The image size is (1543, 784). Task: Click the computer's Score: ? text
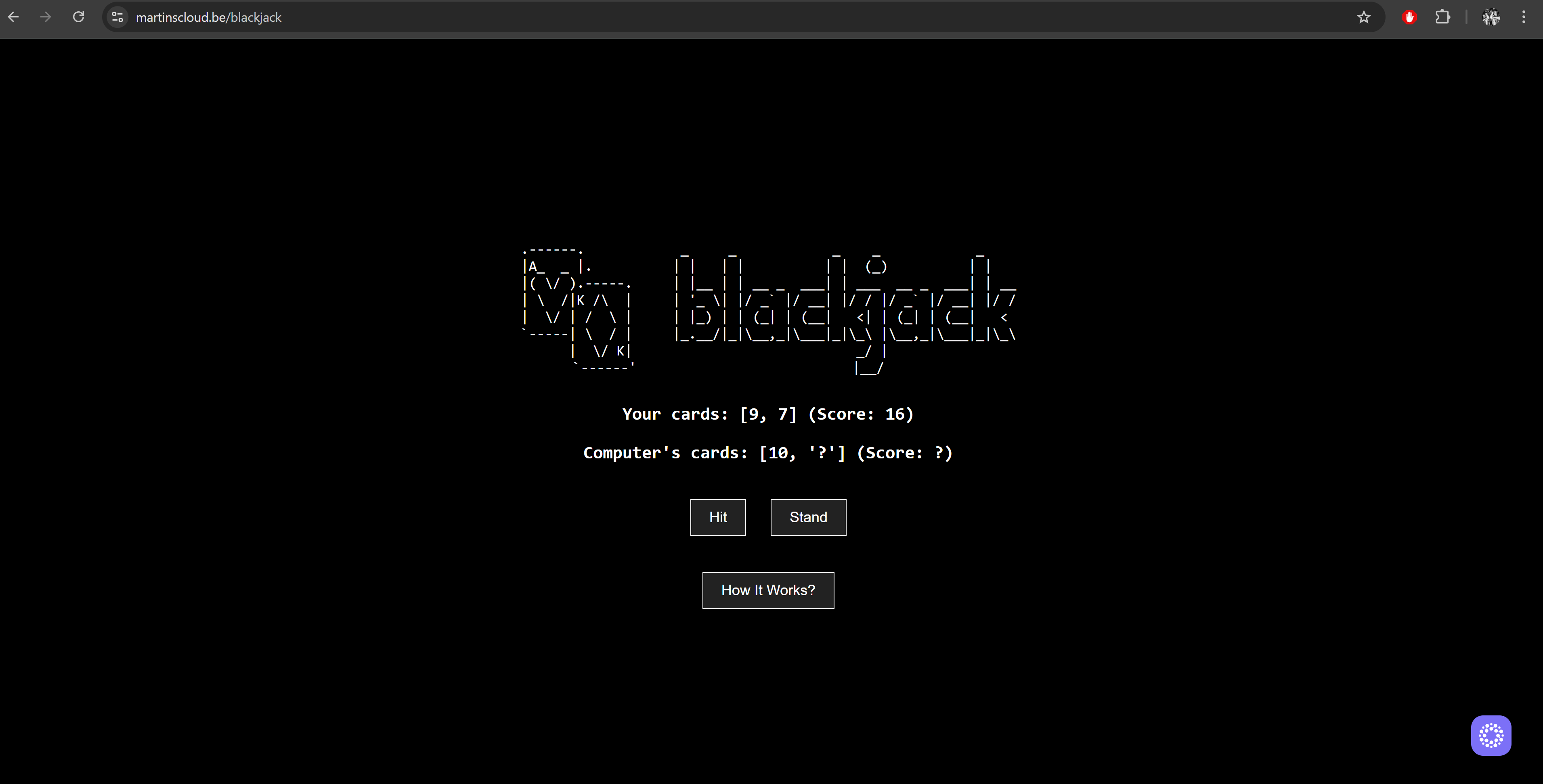tap(904, 453)
